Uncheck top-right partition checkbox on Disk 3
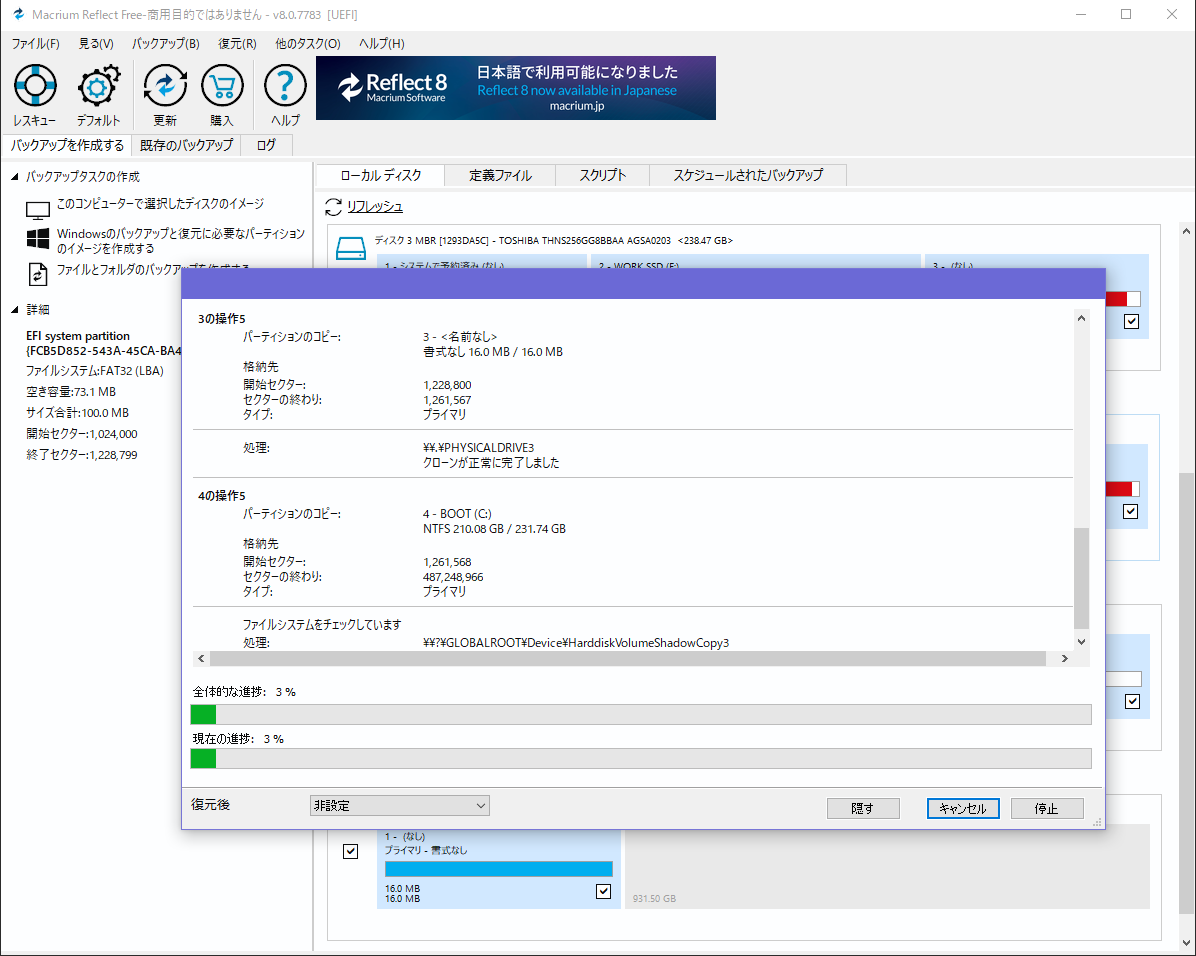The width and height of the screenshot is (1196, 956). 1131,321
